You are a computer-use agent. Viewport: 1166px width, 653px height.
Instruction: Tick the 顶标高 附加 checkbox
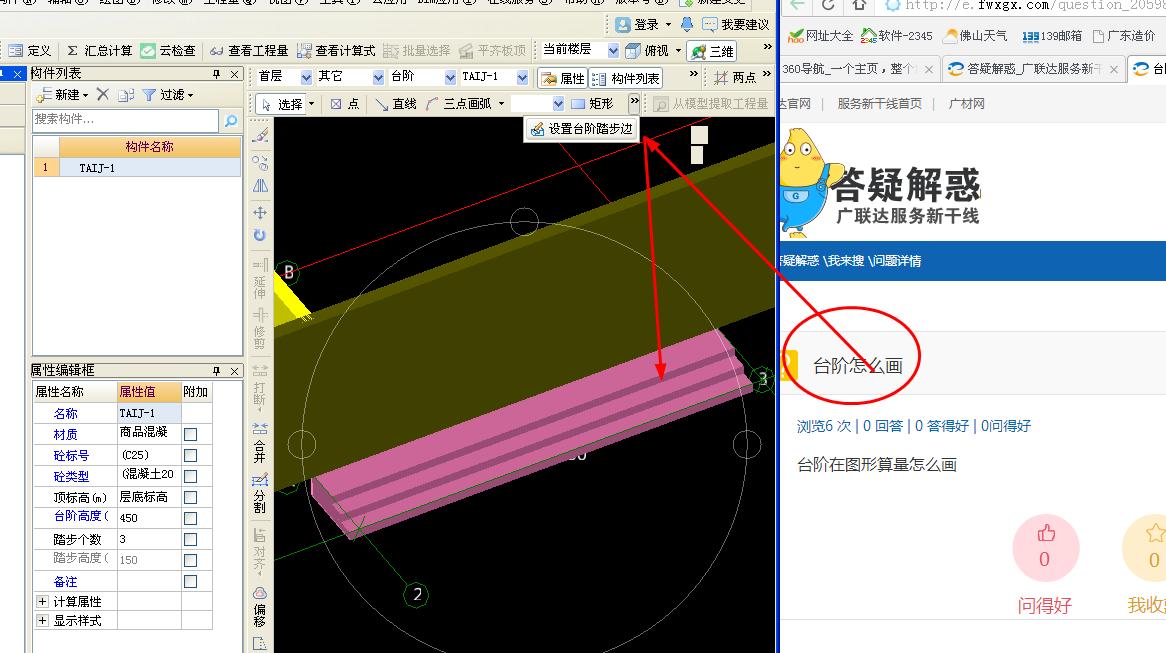pyautogui.click(x=190, y=497)
